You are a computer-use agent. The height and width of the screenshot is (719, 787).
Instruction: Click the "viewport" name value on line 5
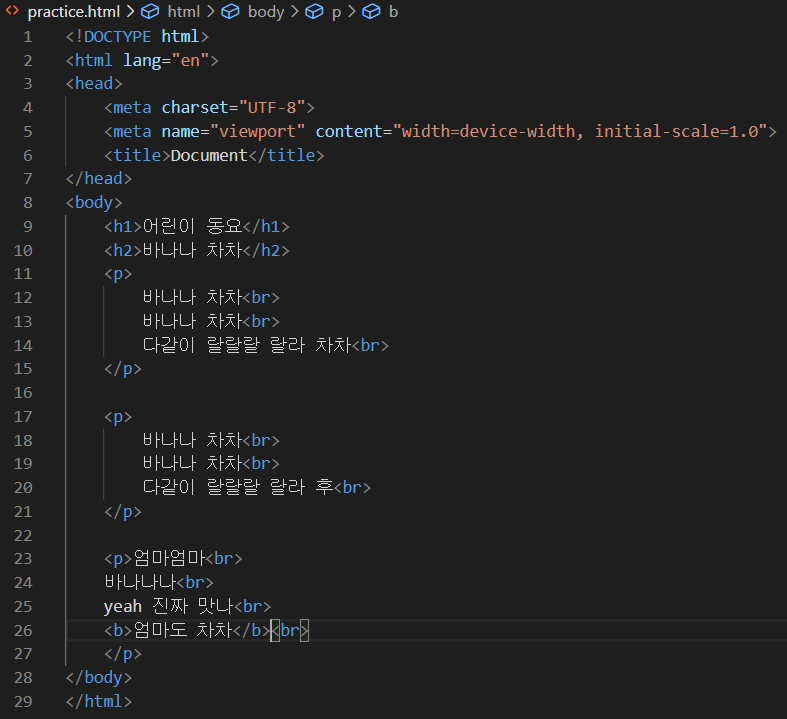(x=257, y=131)
